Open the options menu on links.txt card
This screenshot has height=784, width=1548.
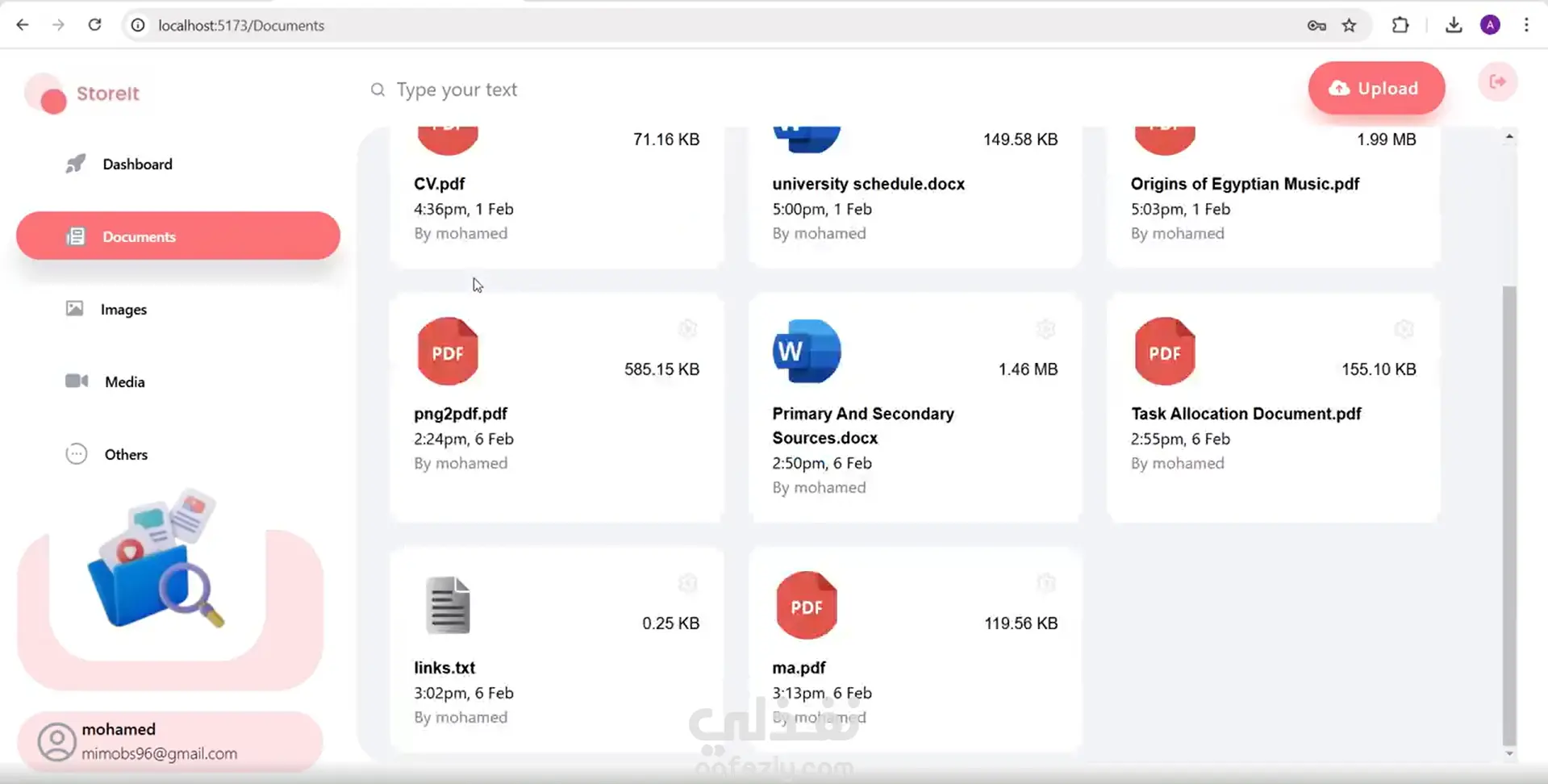tap(687, 583)
